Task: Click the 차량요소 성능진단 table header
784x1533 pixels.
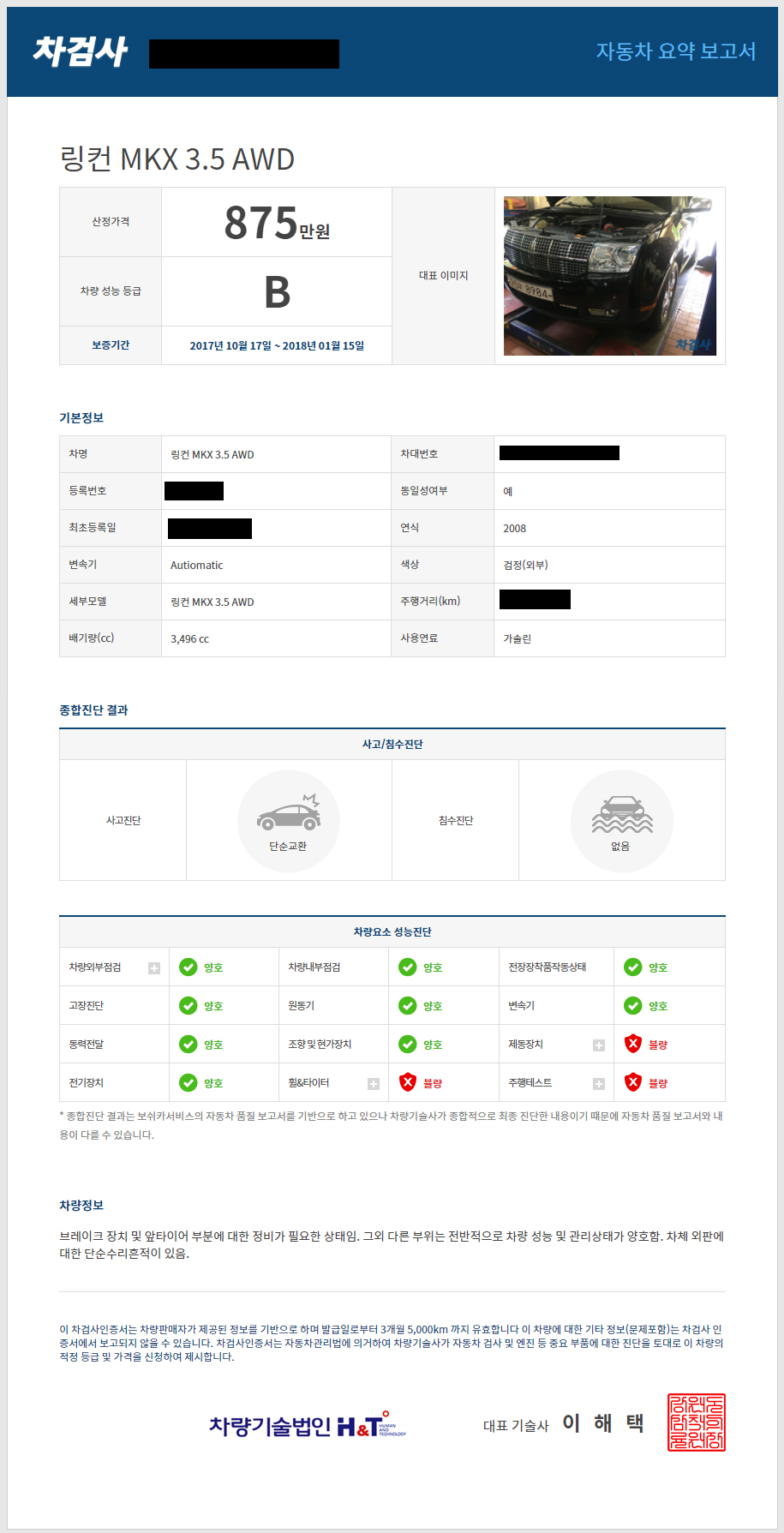Action: (x=392, y=932)
